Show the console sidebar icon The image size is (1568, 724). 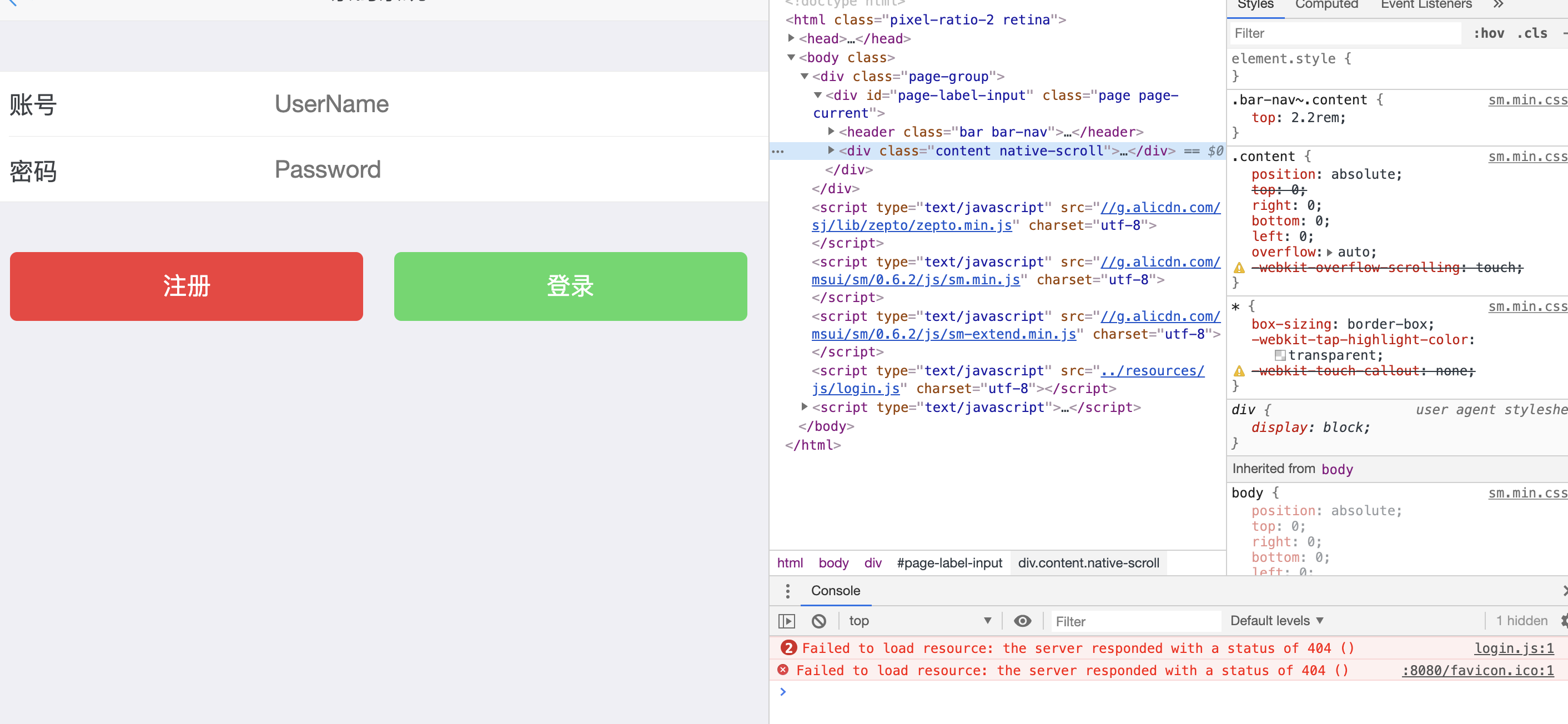[787, 621]
